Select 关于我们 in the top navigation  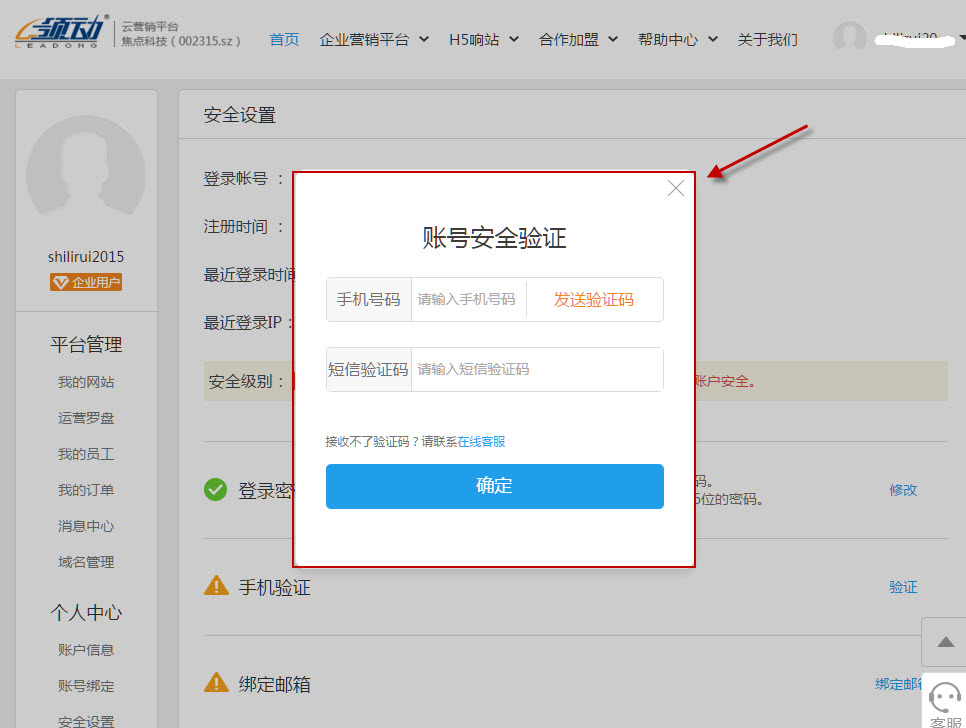[x=767, y=38]
